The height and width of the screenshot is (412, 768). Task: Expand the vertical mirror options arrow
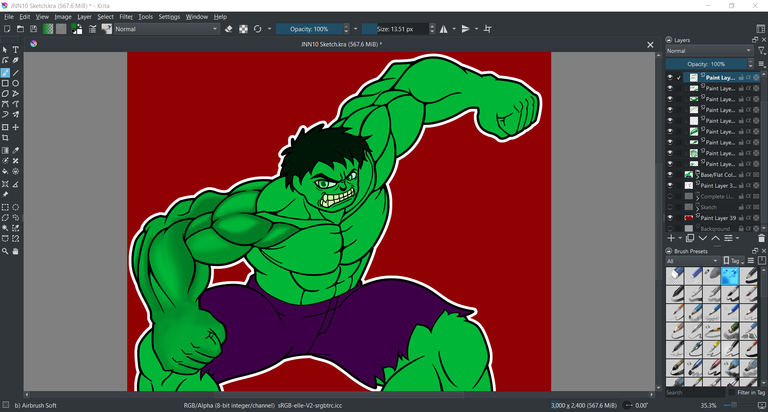[x=476, y=29]
